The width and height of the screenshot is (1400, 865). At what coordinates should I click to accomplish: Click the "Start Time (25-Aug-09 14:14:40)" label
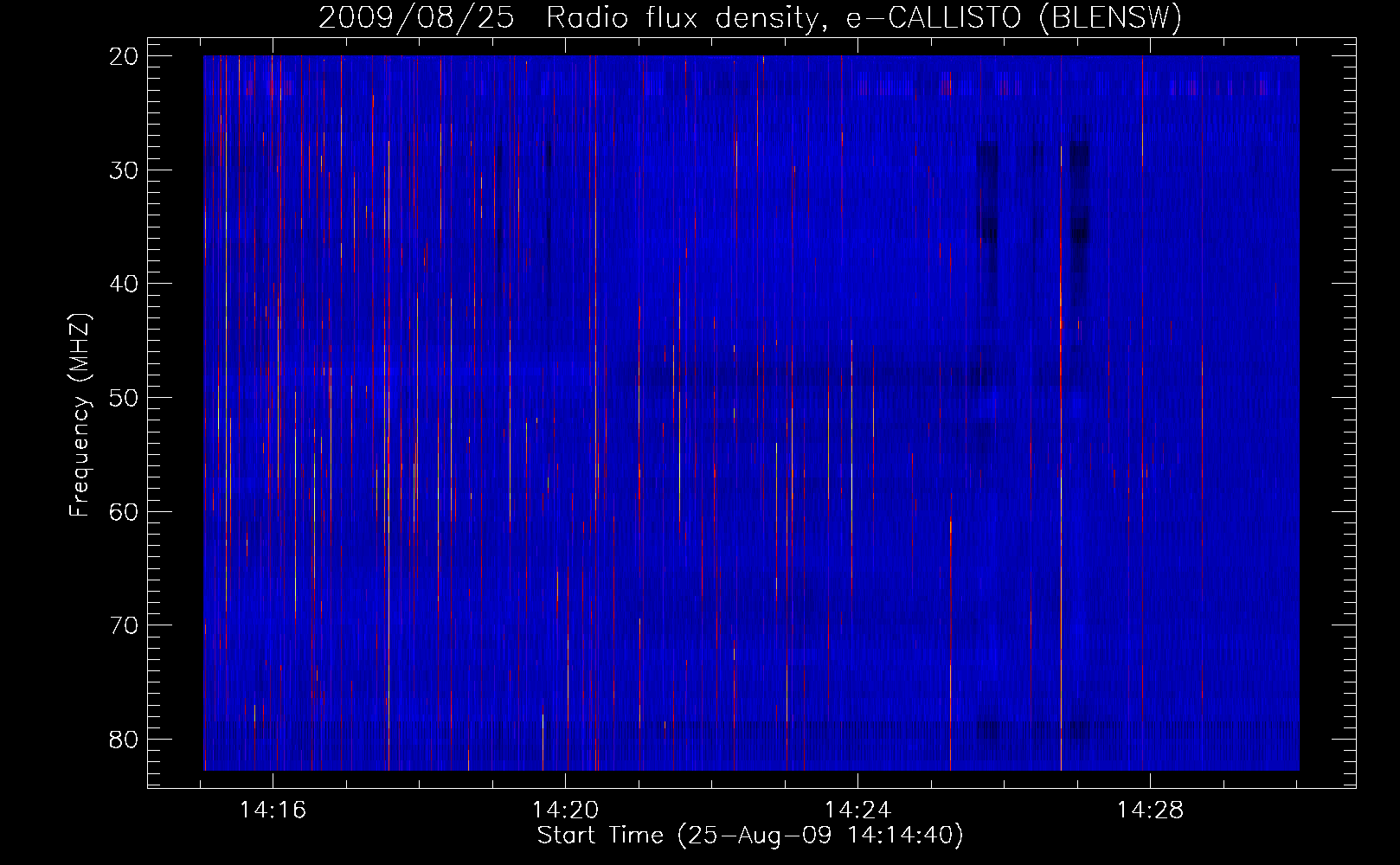coord(750,836)
